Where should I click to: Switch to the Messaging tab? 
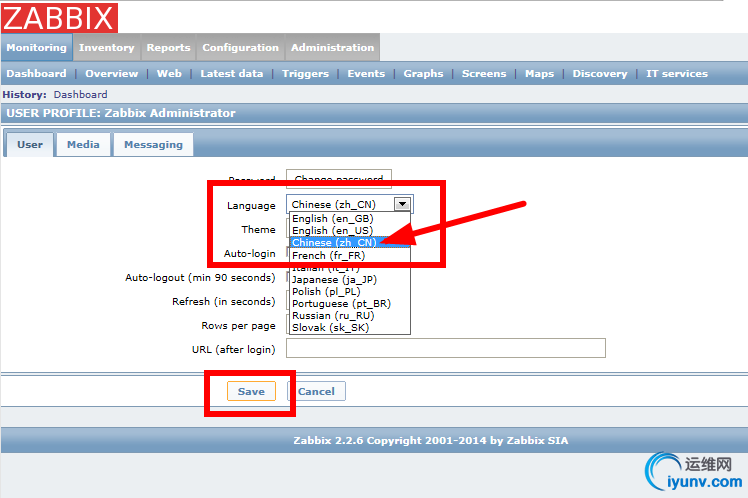153,145
